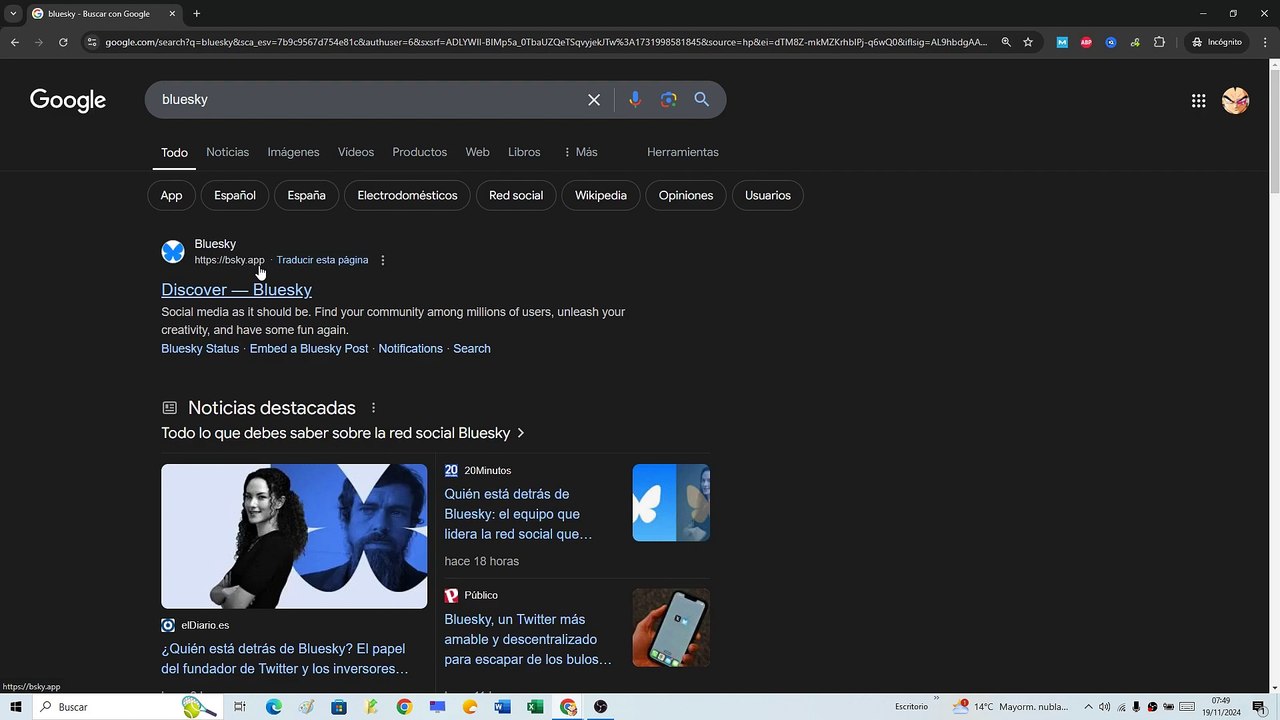This screenshot has height=720, width=1280.
Task: Apply the Opiniones filter chip
Action: 686,195
